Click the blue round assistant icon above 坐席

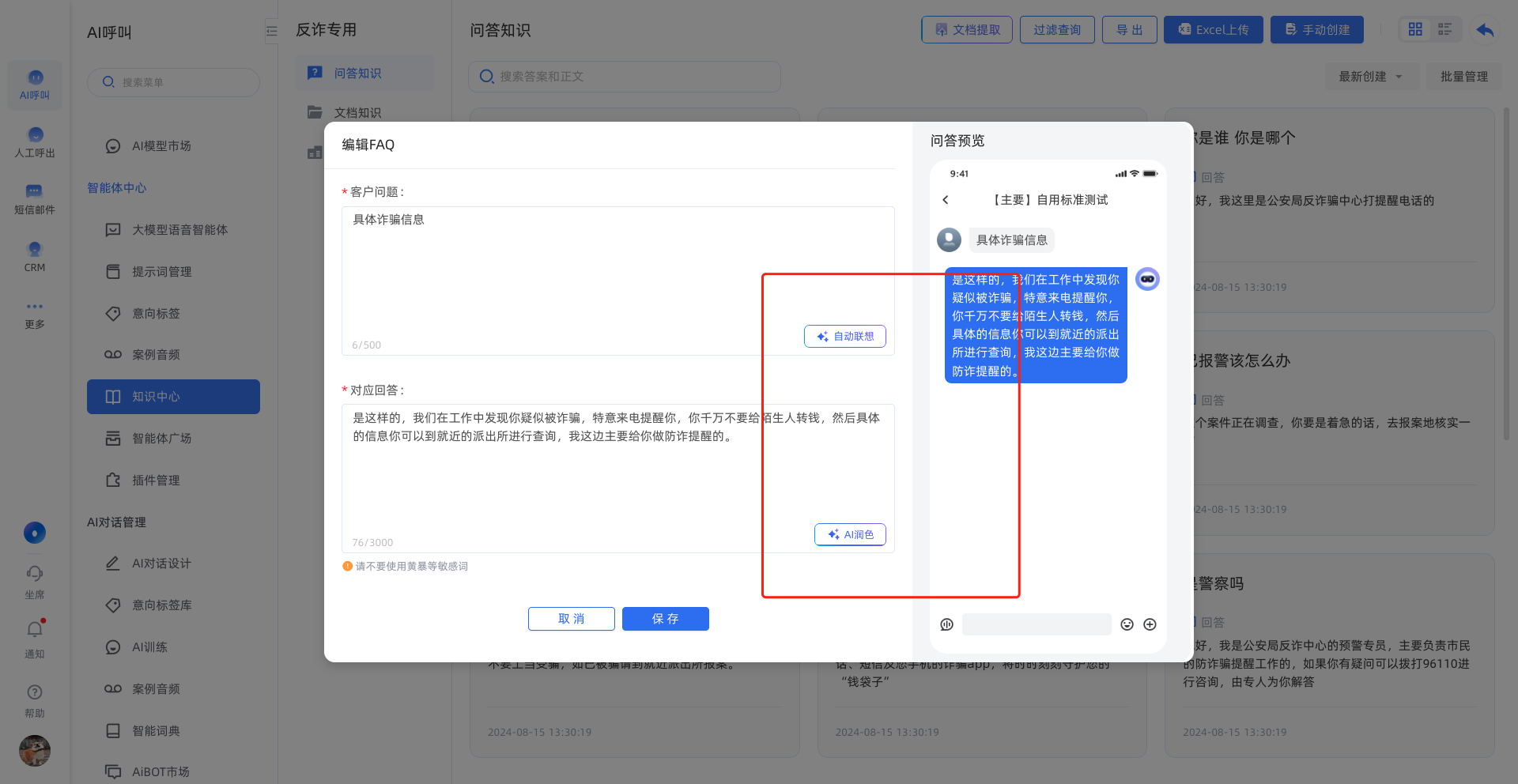tap(35, 533)
